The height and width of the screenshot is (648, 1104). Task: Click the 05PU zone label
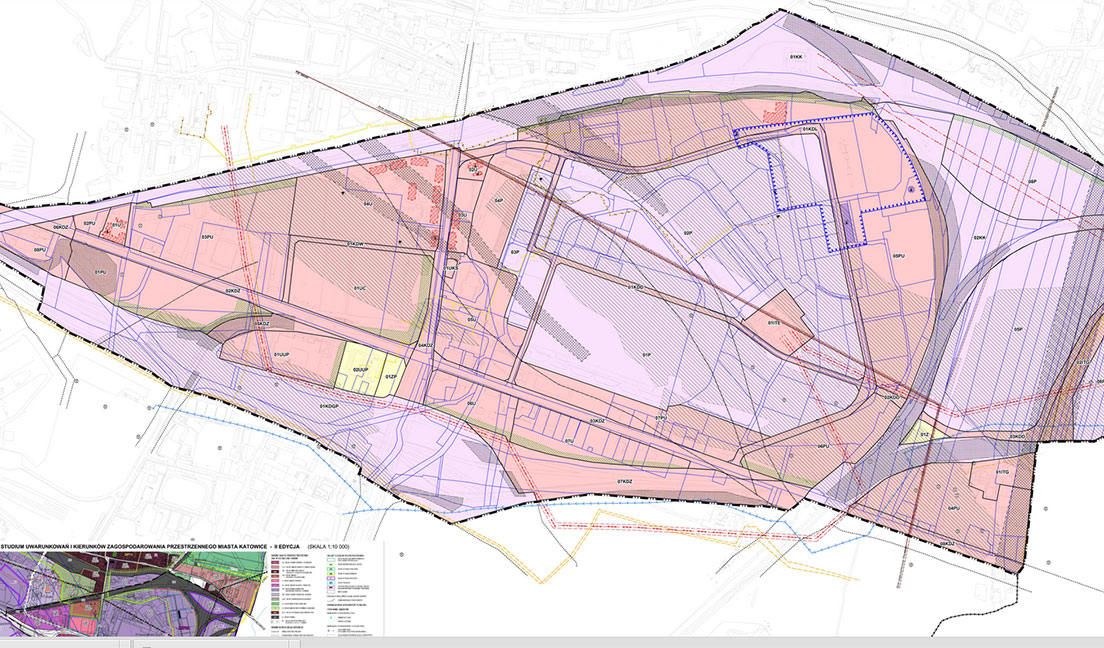(897, 256)
